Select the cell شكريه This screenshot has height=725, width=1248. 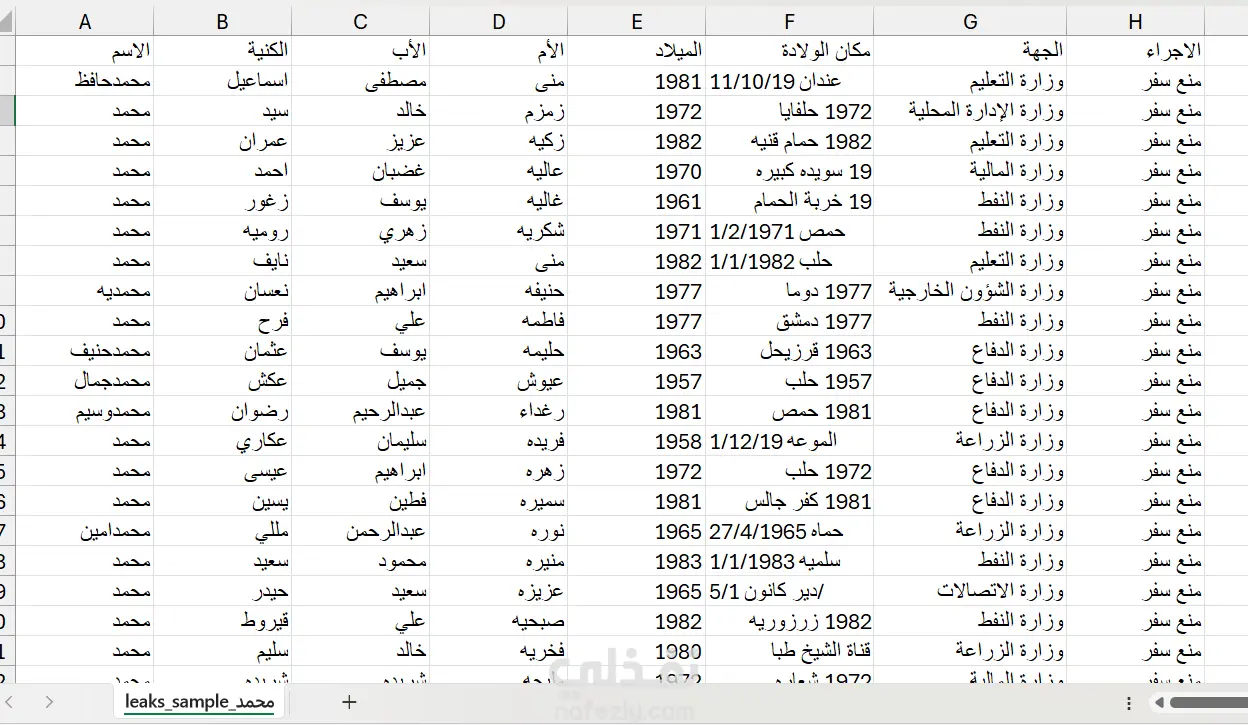pos(499,231)
